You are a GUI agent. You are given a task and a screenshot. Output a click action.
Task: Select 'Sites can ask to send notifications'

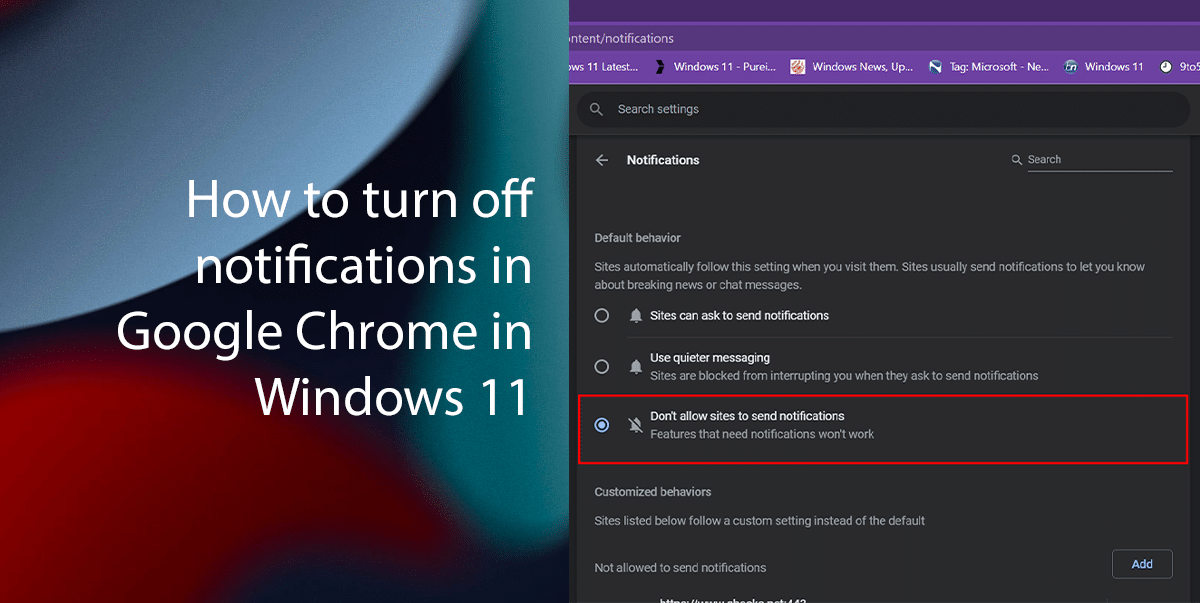point(601,315)
